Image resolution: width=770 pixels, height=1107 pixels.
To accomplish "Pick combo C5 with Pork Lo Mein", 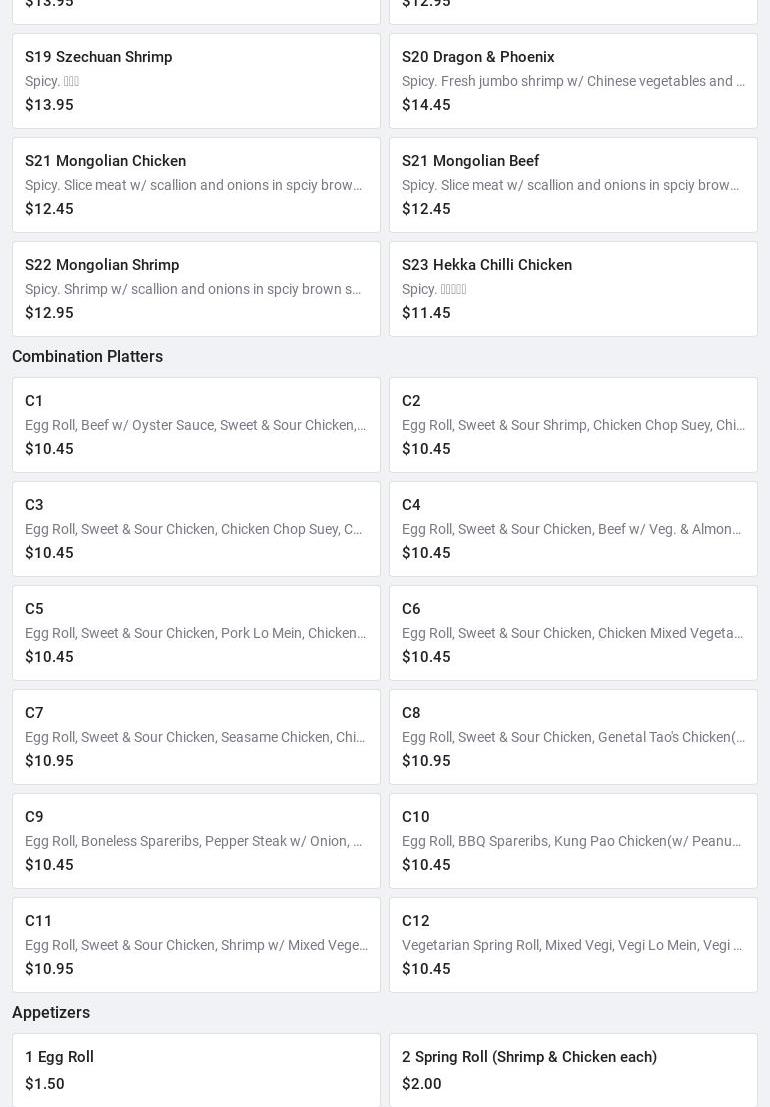I will (196, 633).
